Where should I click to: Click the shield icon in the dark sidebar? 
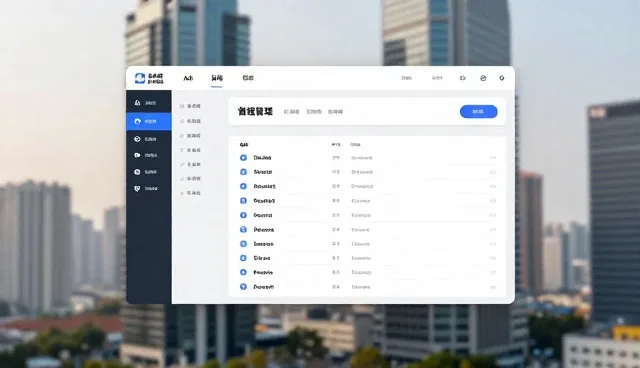click(137, 188)
